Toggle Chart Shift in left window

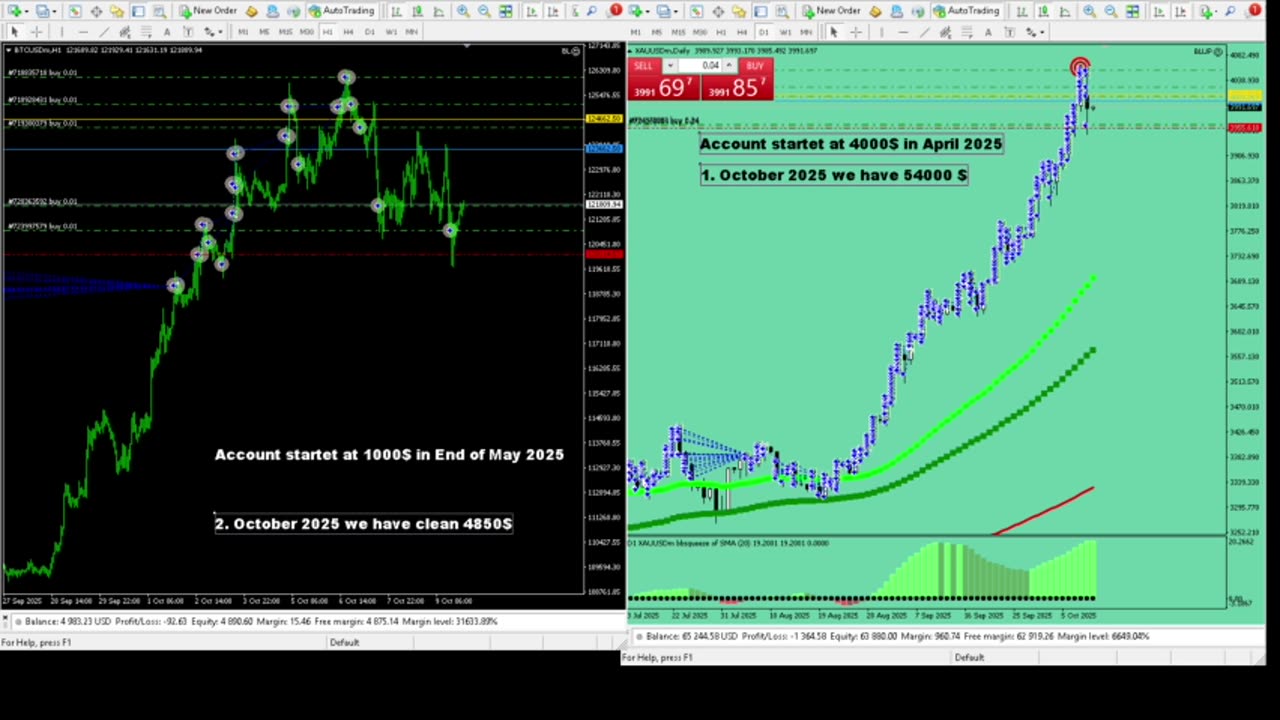tap(553, 11)
